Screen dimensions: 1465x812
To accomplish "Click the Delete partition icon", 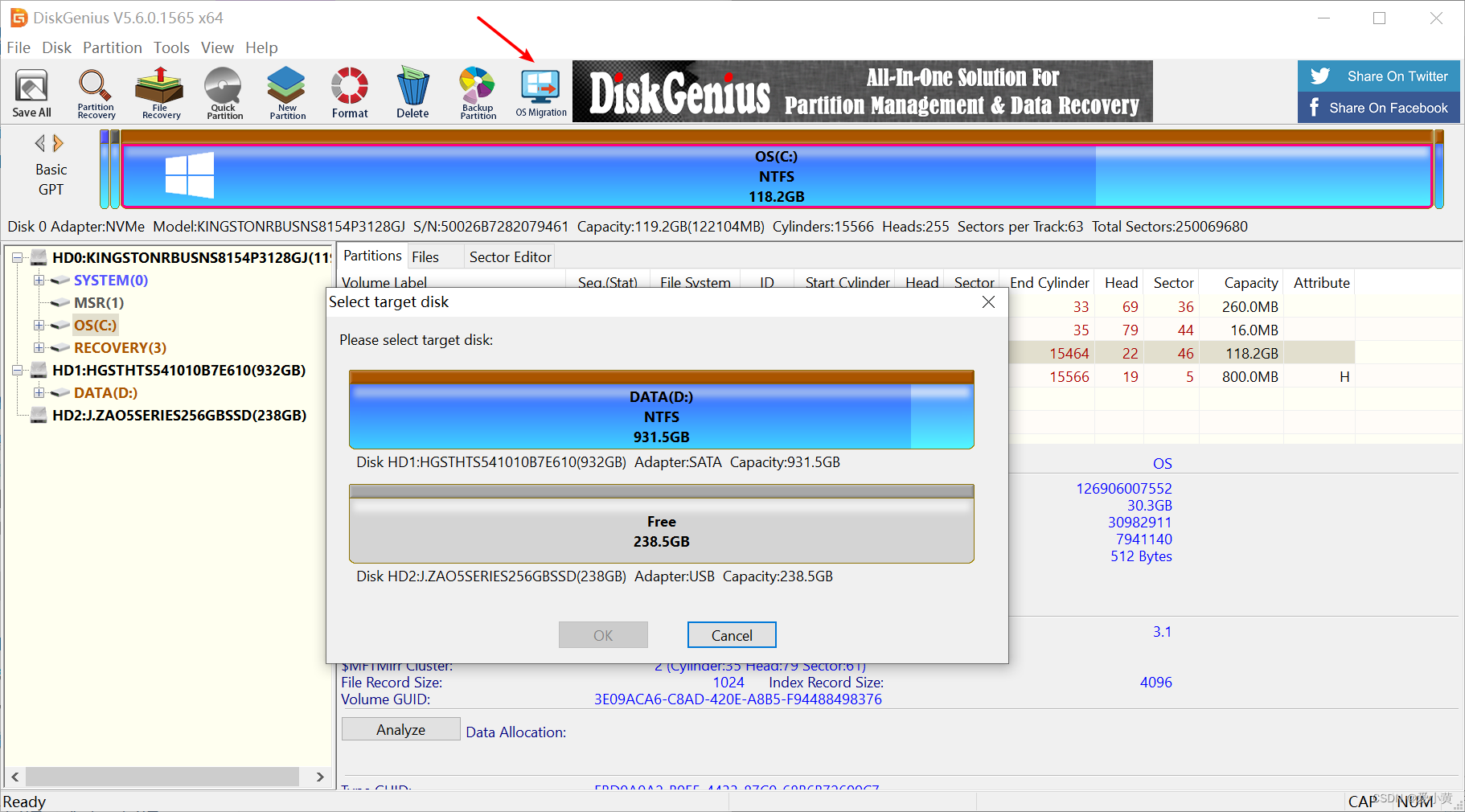I will (x=412, y=93).
